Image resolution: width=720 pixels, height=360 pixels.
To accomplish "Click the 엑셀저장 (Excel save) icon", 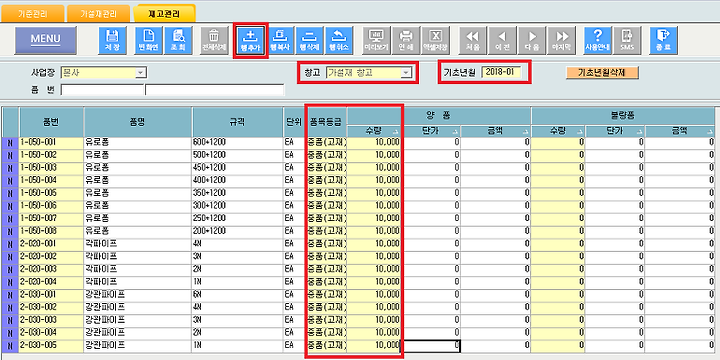I will point(435,40).
